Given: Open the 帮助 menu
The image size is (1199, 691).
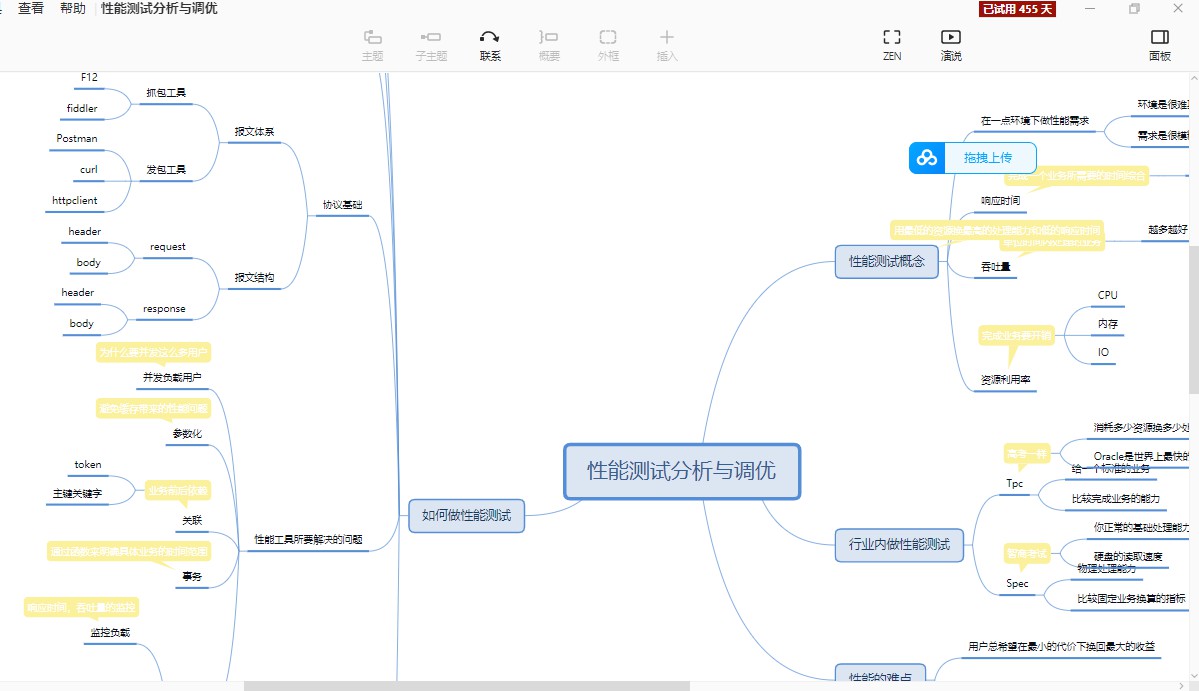Looking at the screenshot, I should (x=73, y=9).
